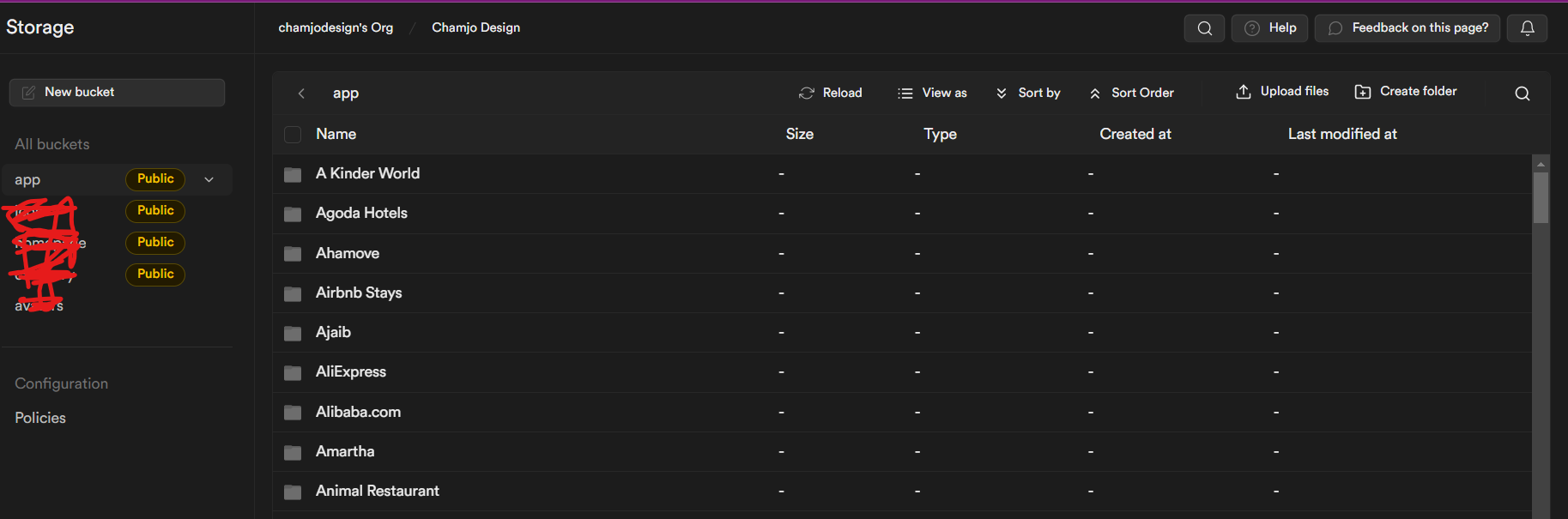
Task: Click the Created at column header
Action: coord(1135,134)
